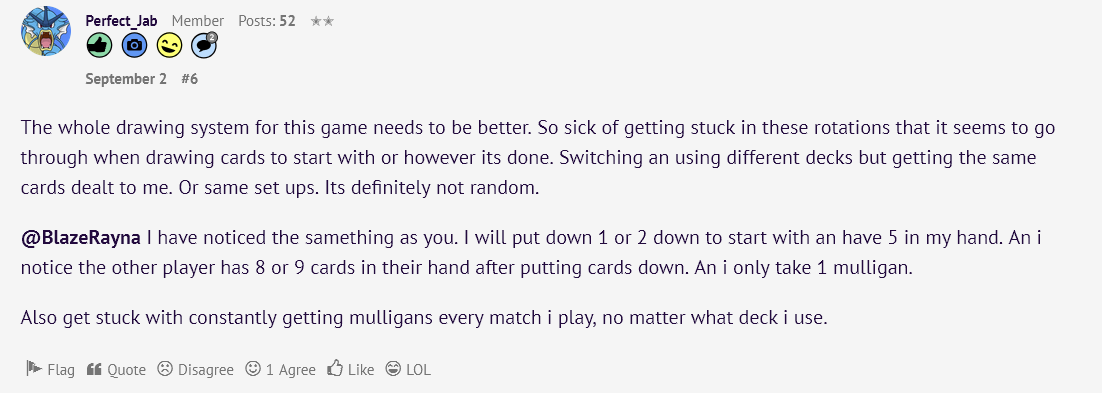1102x393 pixels.
Task: Open the September 2 post date link
Action: 126,79
